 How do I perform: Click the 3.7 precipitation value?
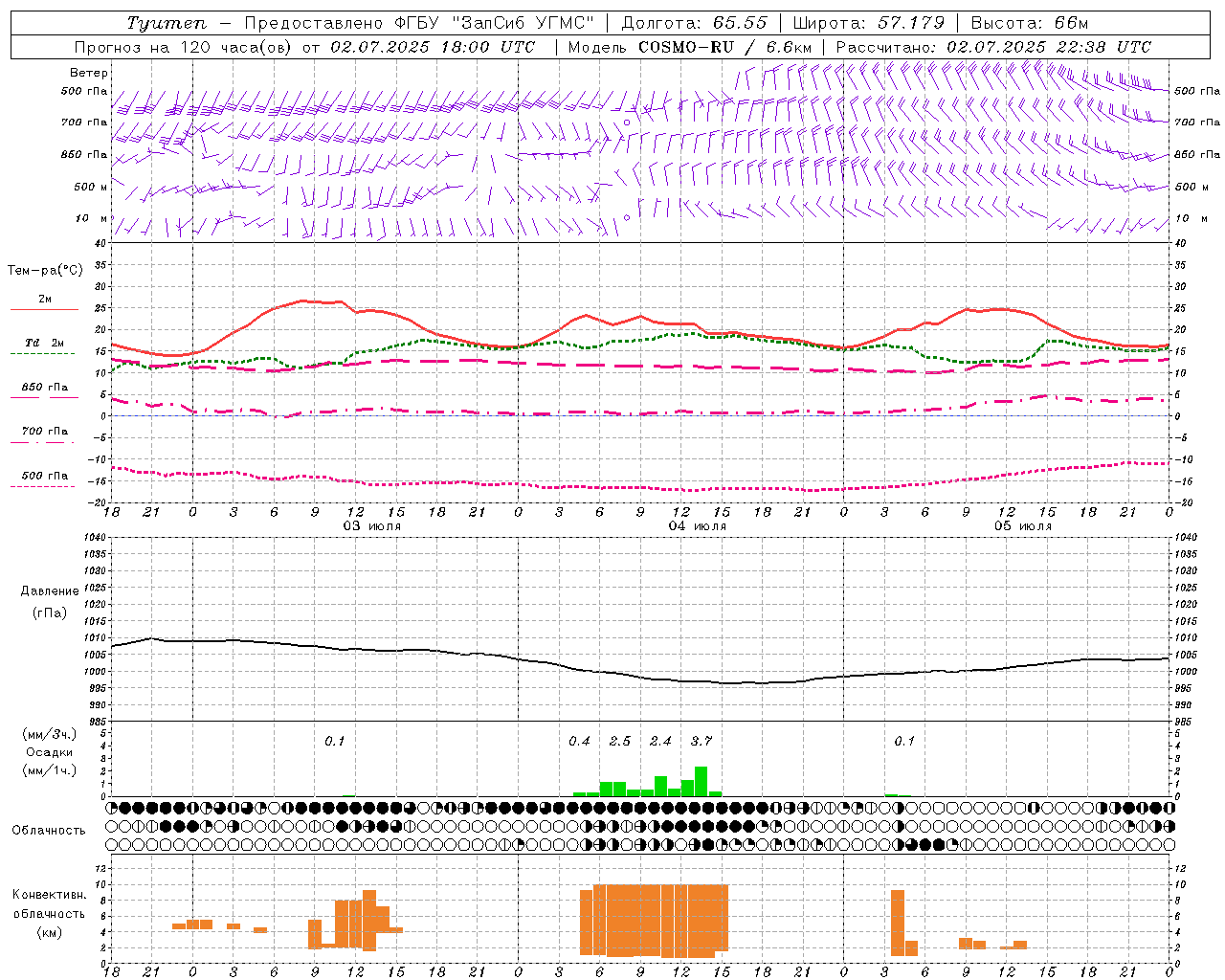pos(701,741)
